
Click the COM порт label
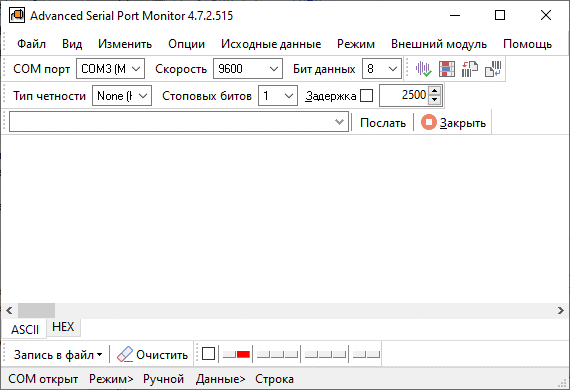pyautogui.click(x=41, y=69)
